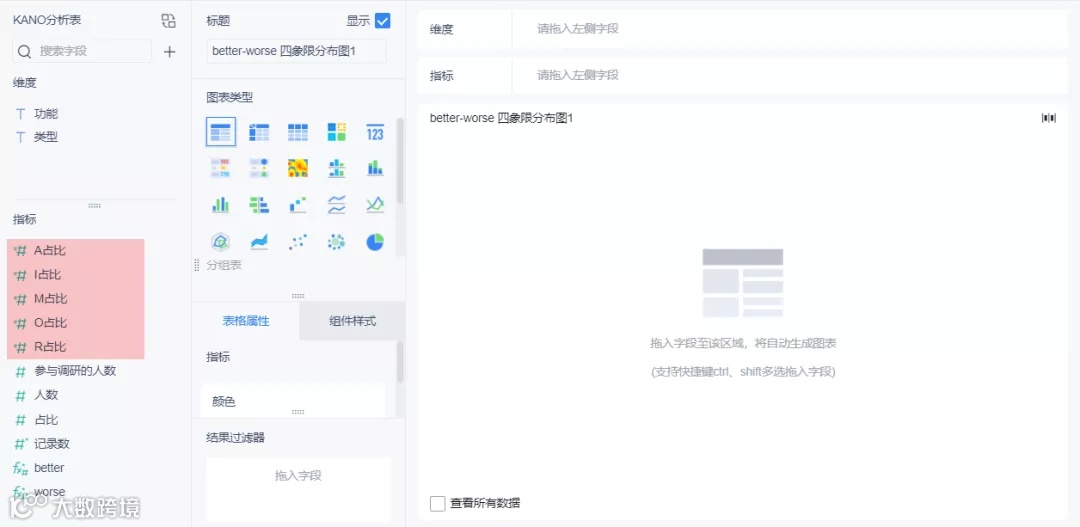Choose the clustered bubble chart icon
Screen dimensions: 1080x527
[336, 242]
